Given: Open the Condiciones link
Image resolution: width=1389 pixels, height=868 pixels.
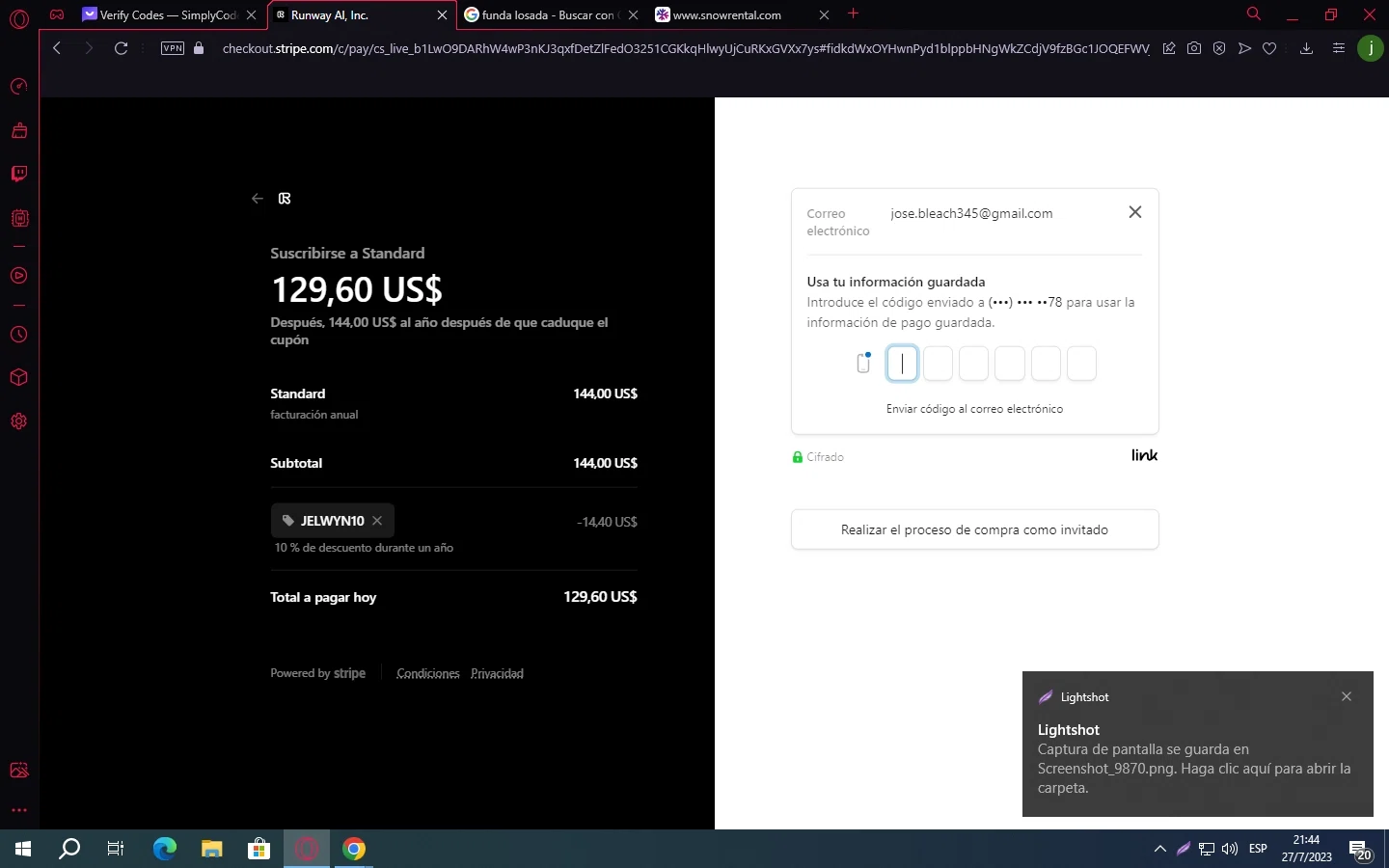Looking at the screenshot, I should click(428, 673).
